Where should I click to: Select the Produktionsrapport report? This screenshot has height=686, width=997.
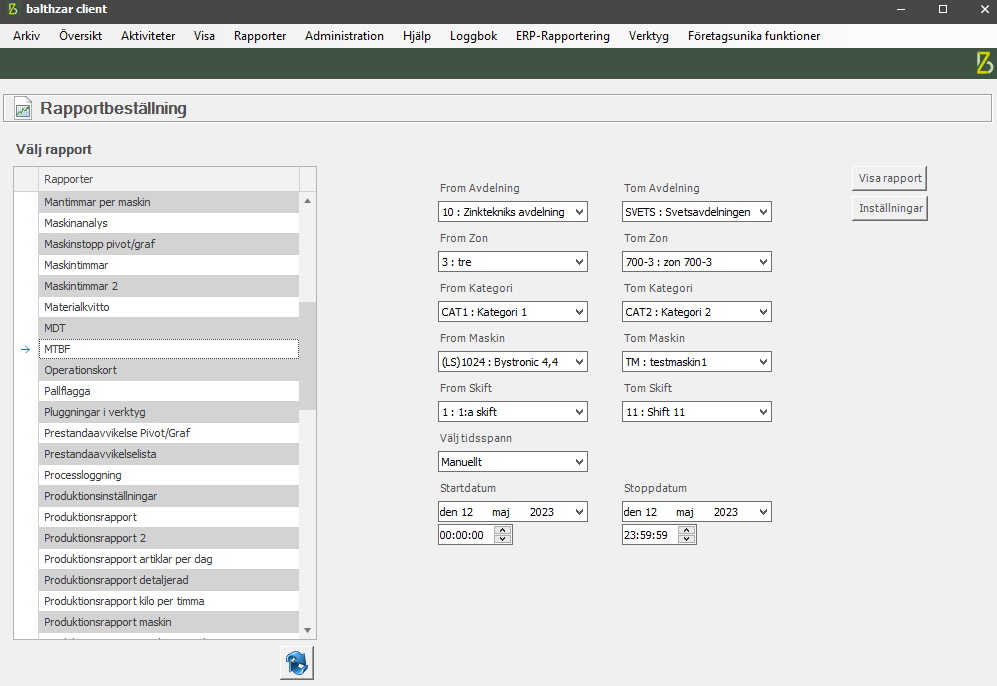(x=168, y=517)
